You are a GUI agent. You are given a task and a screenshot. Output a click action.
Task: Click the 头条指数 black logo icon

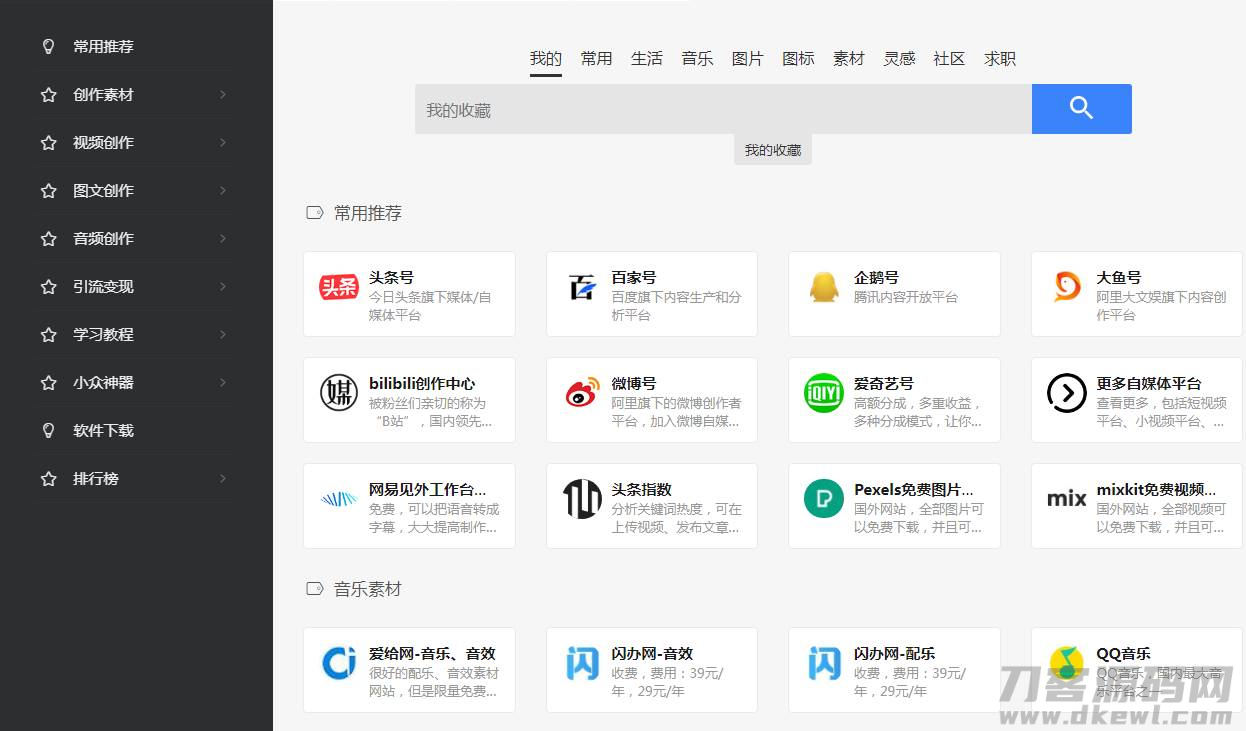pos(582,499)
